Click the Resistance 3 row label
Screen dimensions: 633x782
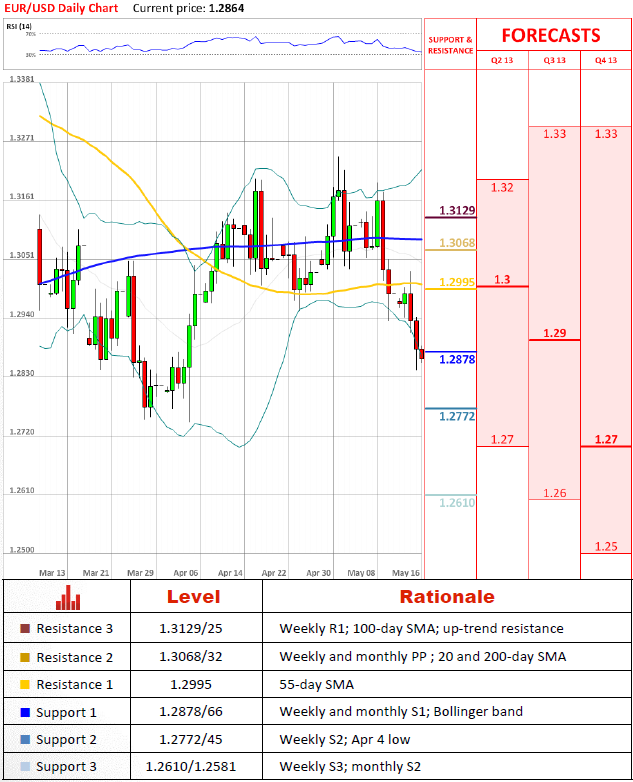coord(75,629)
